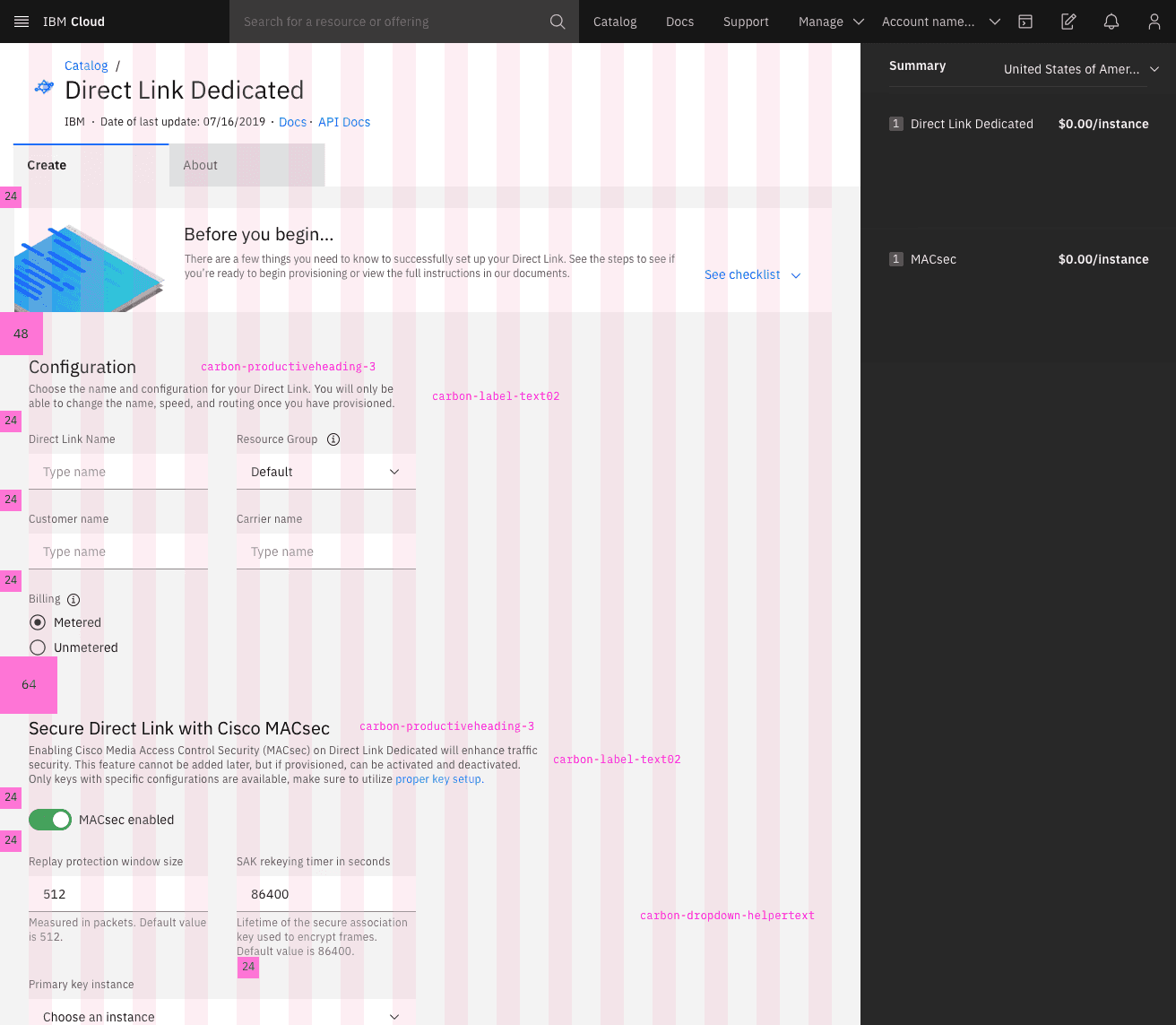Click the Configuration heading
This screenshot has height=1025, width=1176.
coord(82,367)
